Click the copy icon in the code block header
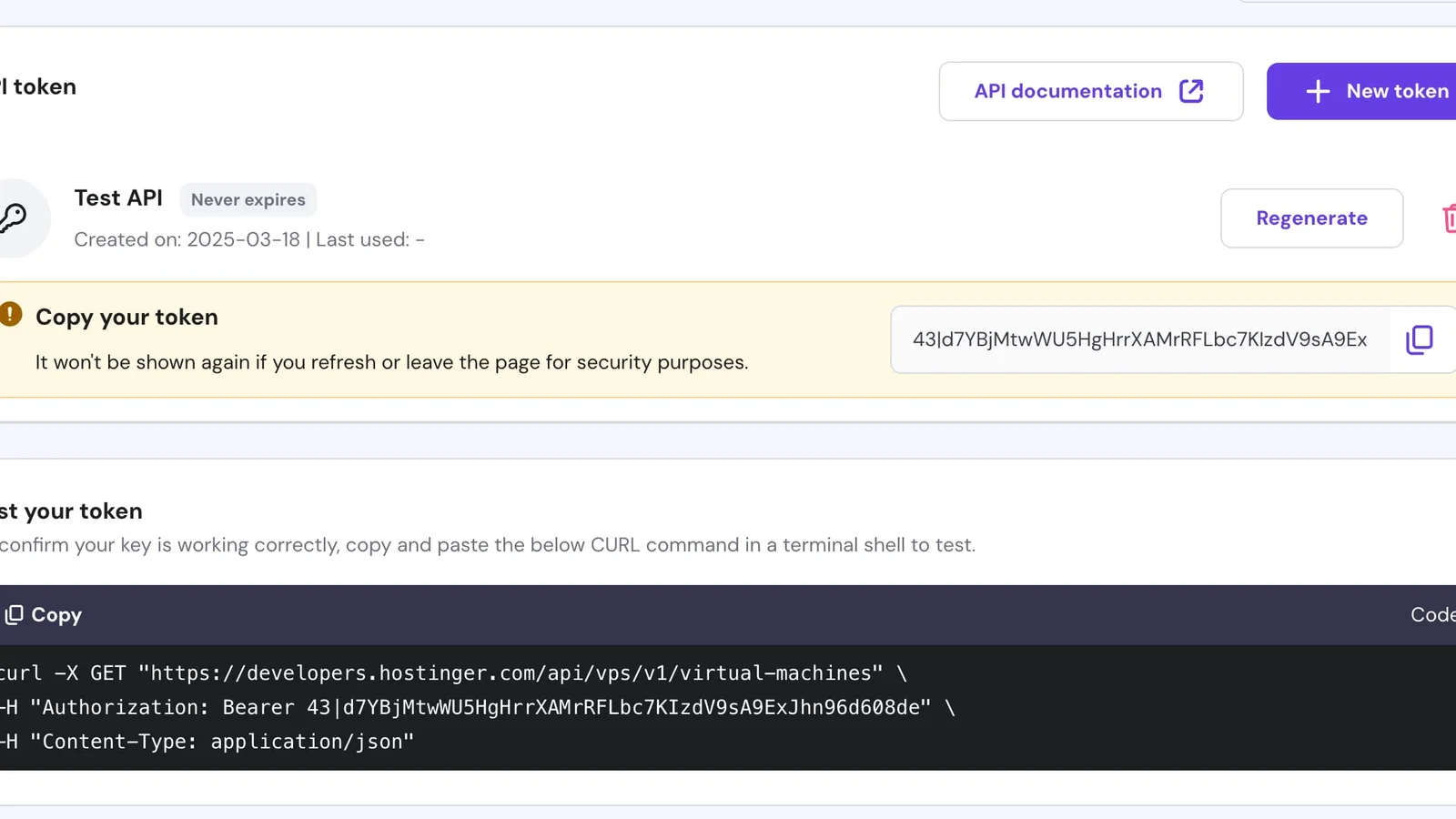 [14, 614]
